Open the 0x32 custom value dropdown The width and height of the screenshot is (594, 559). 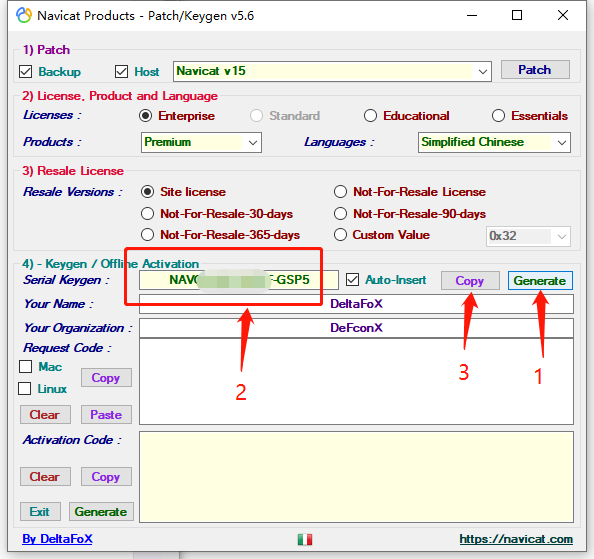click(528, 236)
